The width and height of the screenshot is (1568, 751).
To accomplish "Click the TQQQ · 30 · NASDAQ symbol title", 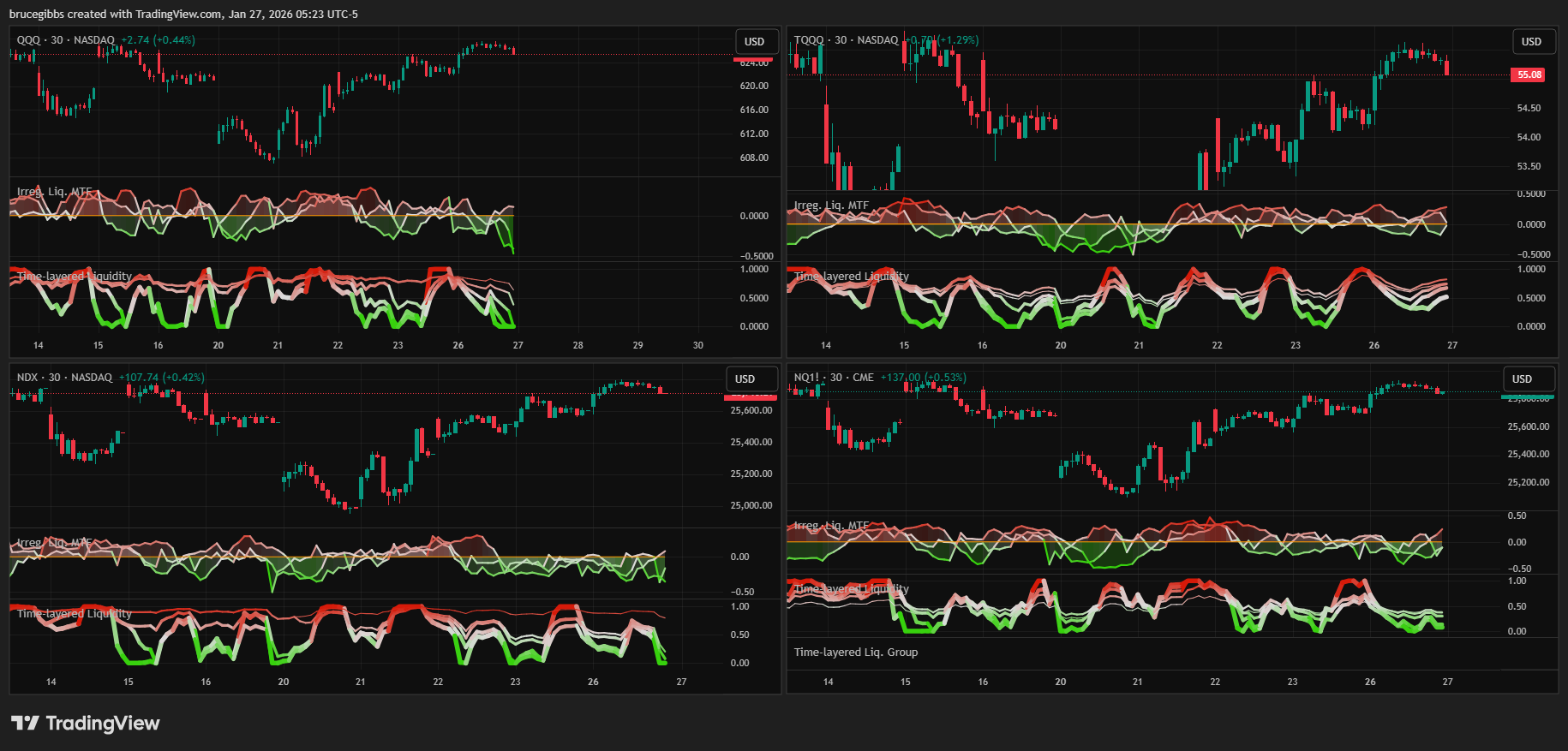I will pyautogui.click(x=846, y=40).
